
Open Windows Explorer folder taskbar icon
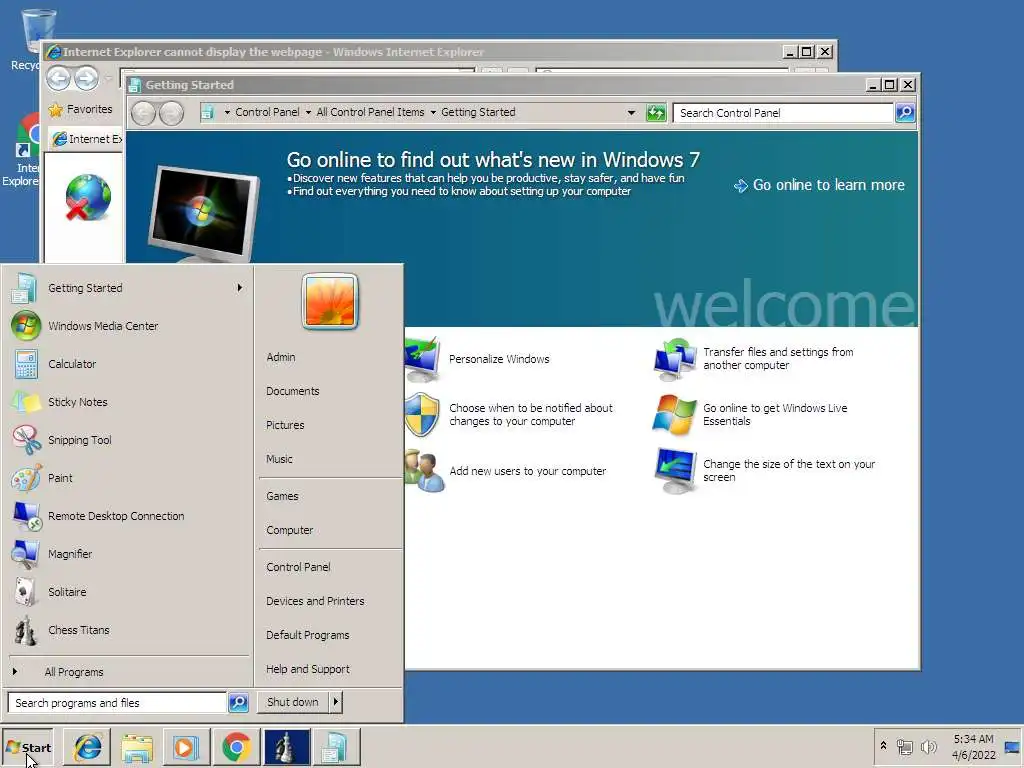coord(136,748)
